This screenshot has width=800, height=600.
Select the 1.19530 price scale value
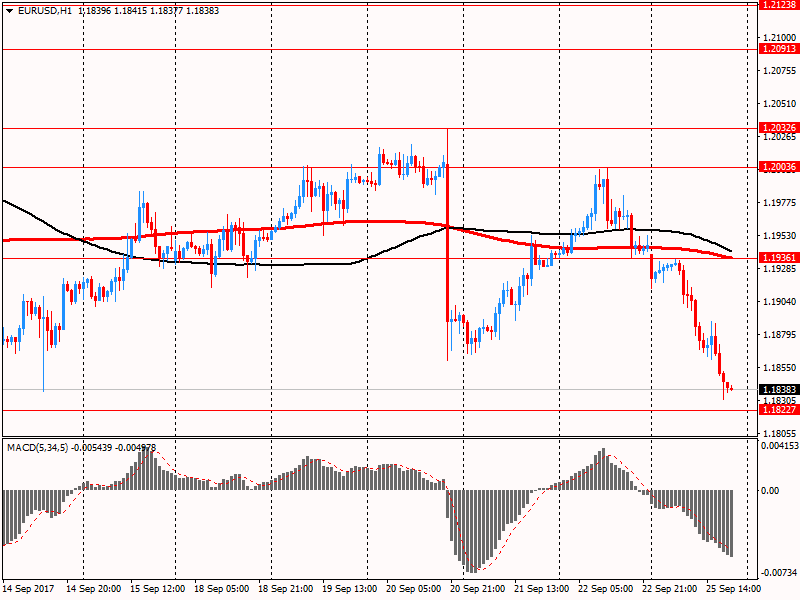click(780, 236)
